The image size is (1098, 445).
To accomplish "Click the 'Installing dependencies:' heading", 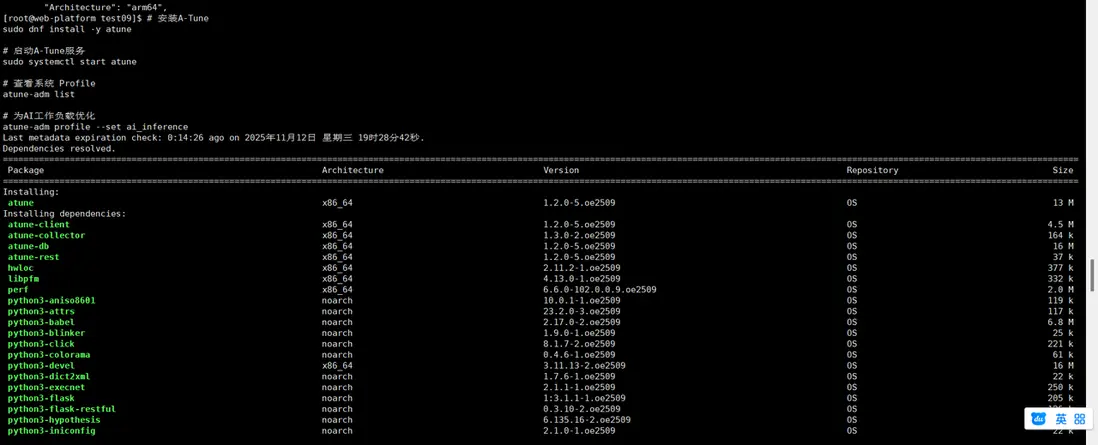I will tap(64, 214).
